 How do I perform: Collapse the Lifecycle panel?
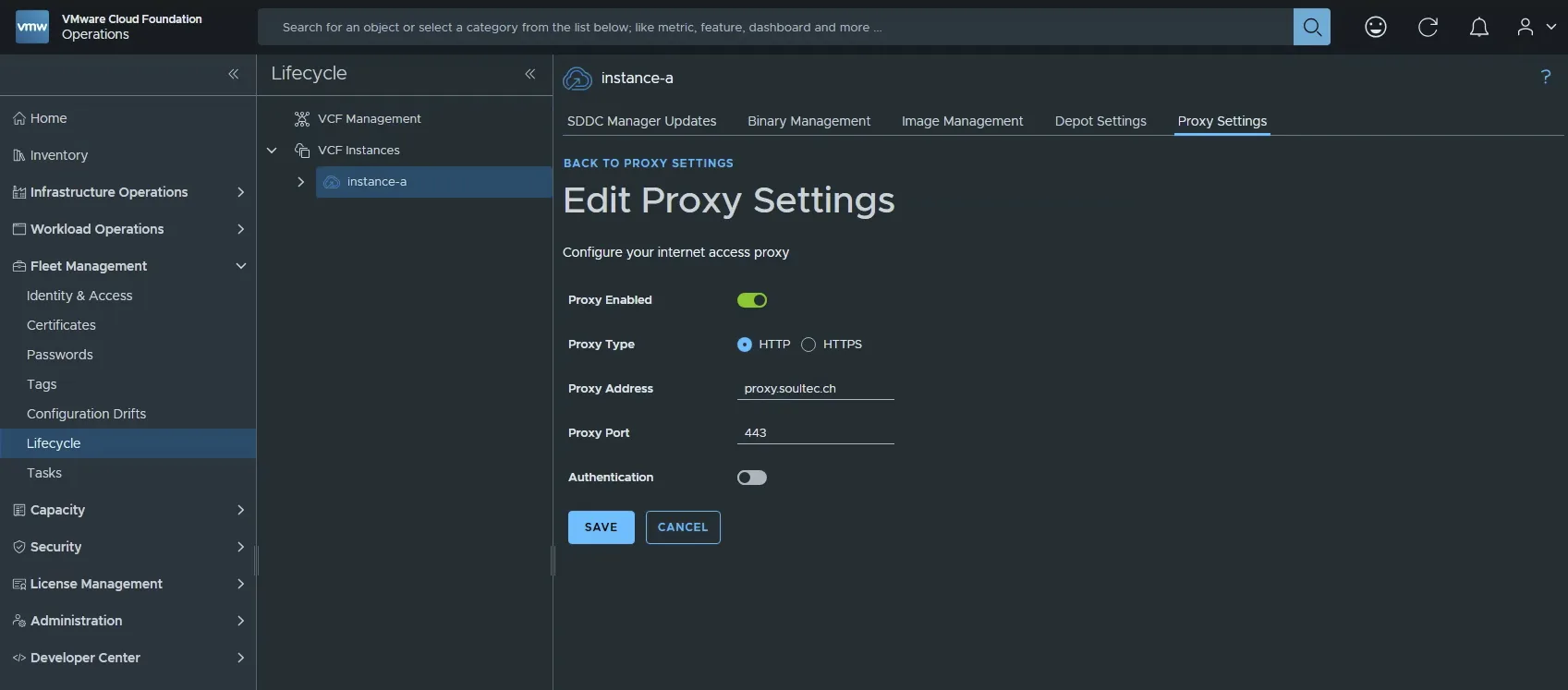point(530,74)
